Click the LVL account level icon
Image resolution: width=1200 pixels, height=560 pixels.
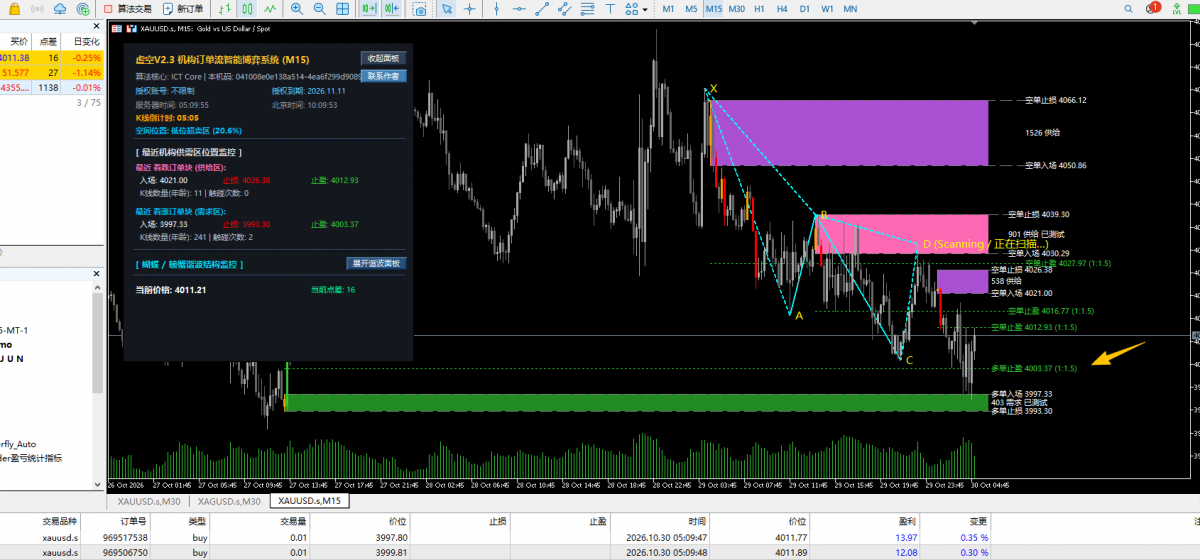point(1177,9)
